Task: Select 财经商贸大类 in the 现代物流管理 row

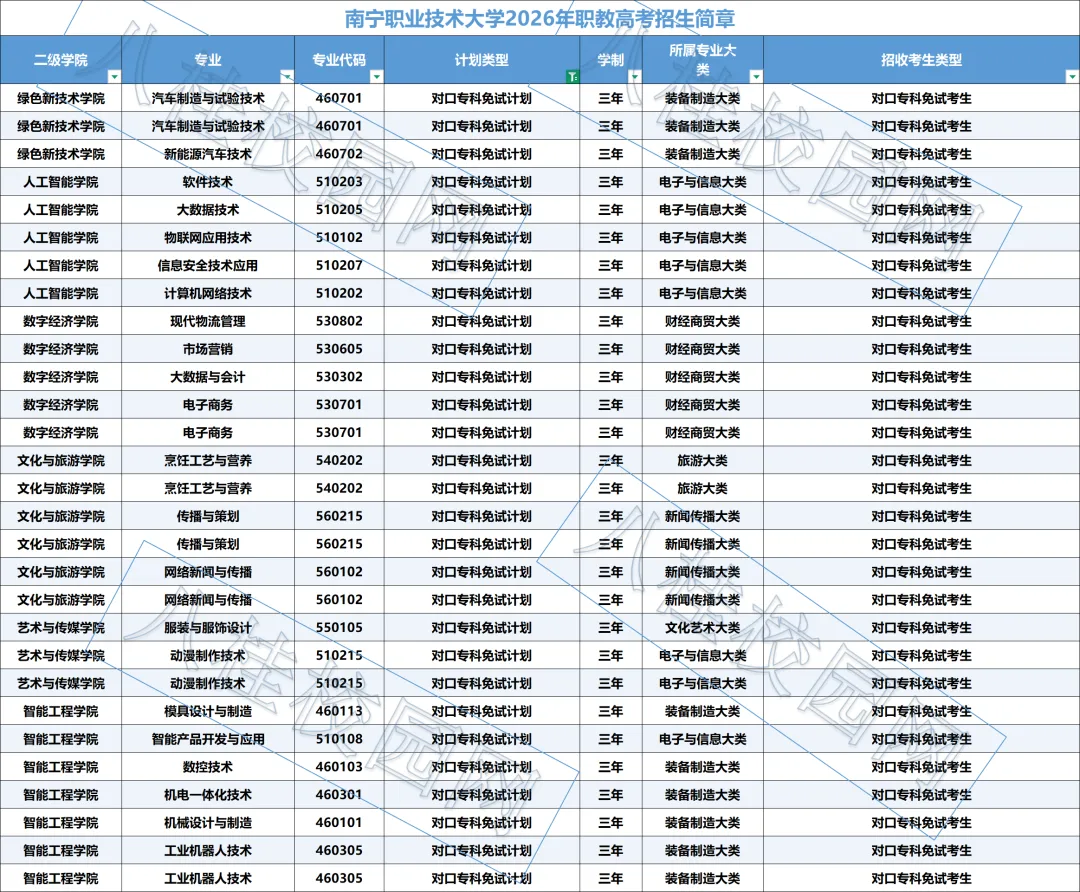Action: tap(703, 322)
